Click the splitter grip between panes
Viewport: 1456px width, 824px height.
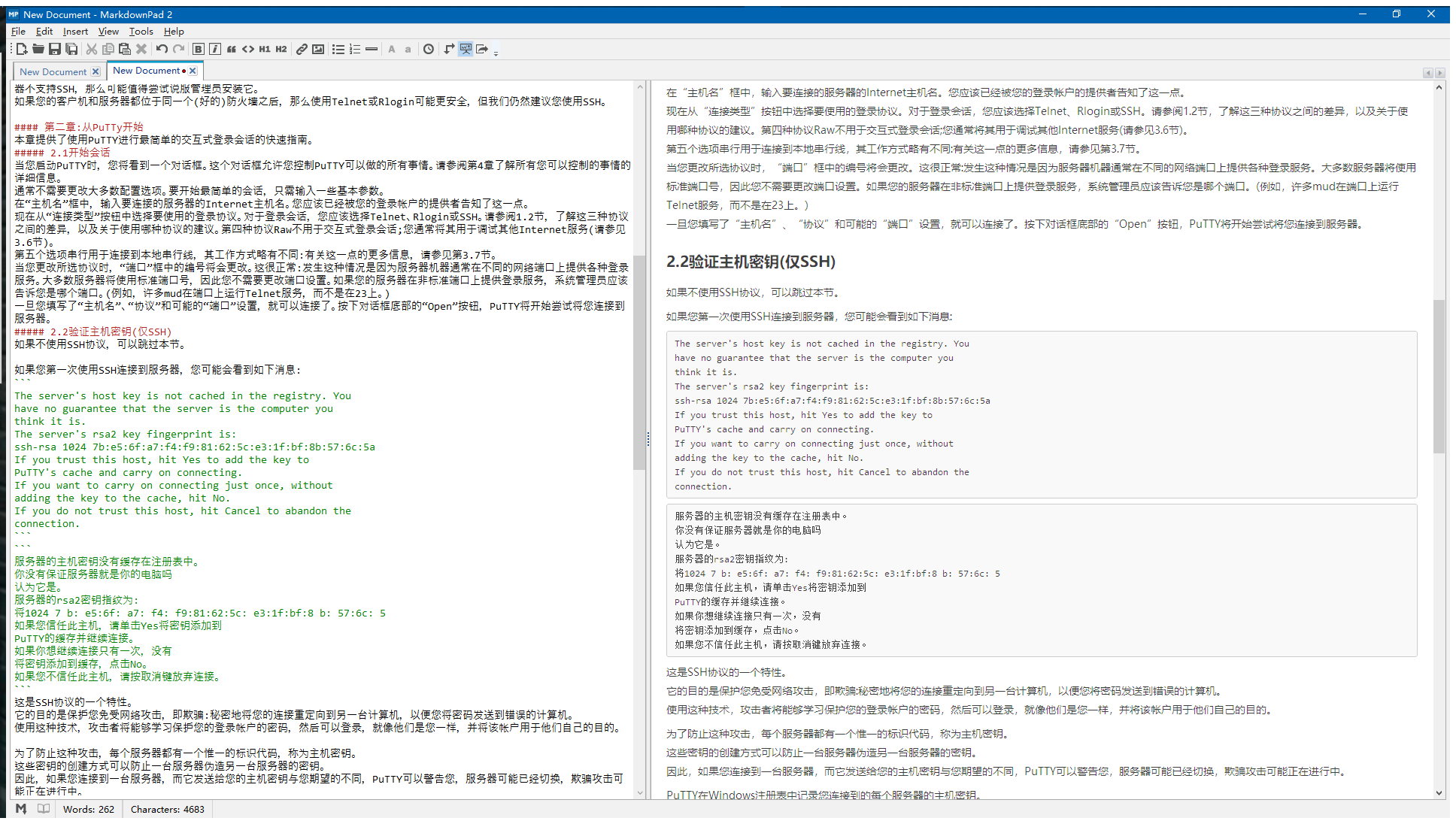click(648, 439)
